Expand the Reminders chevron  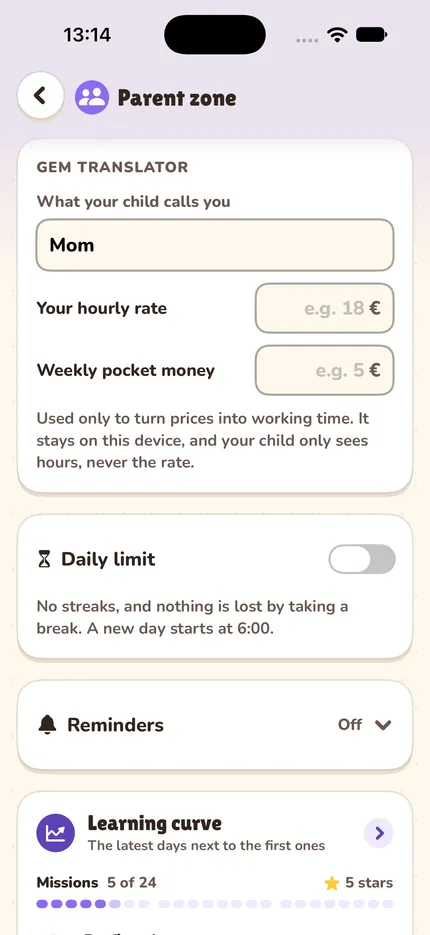tap(382, 725)
